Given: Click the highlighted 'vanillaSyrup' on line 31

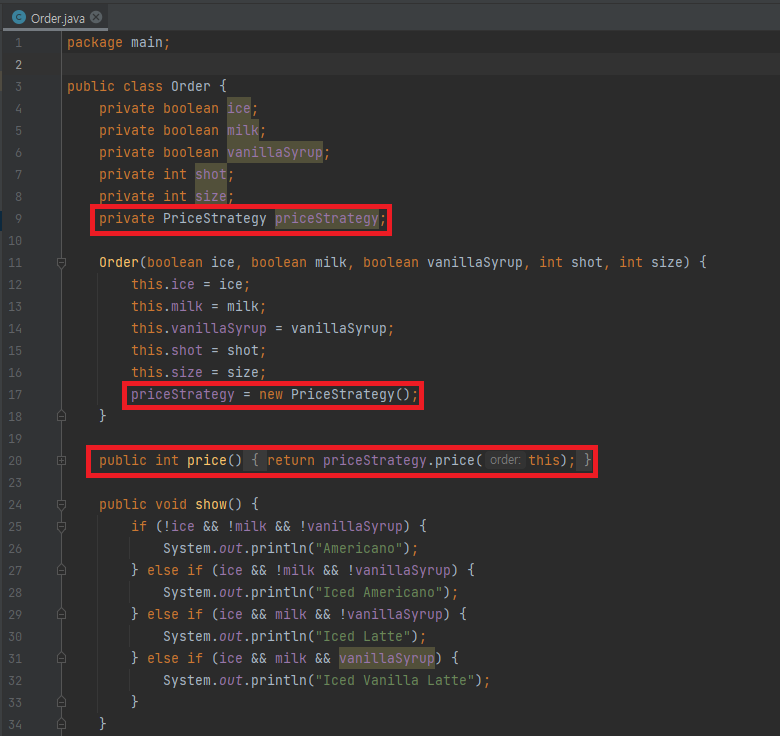Looking at the screenshot, I should pos(387,658).
